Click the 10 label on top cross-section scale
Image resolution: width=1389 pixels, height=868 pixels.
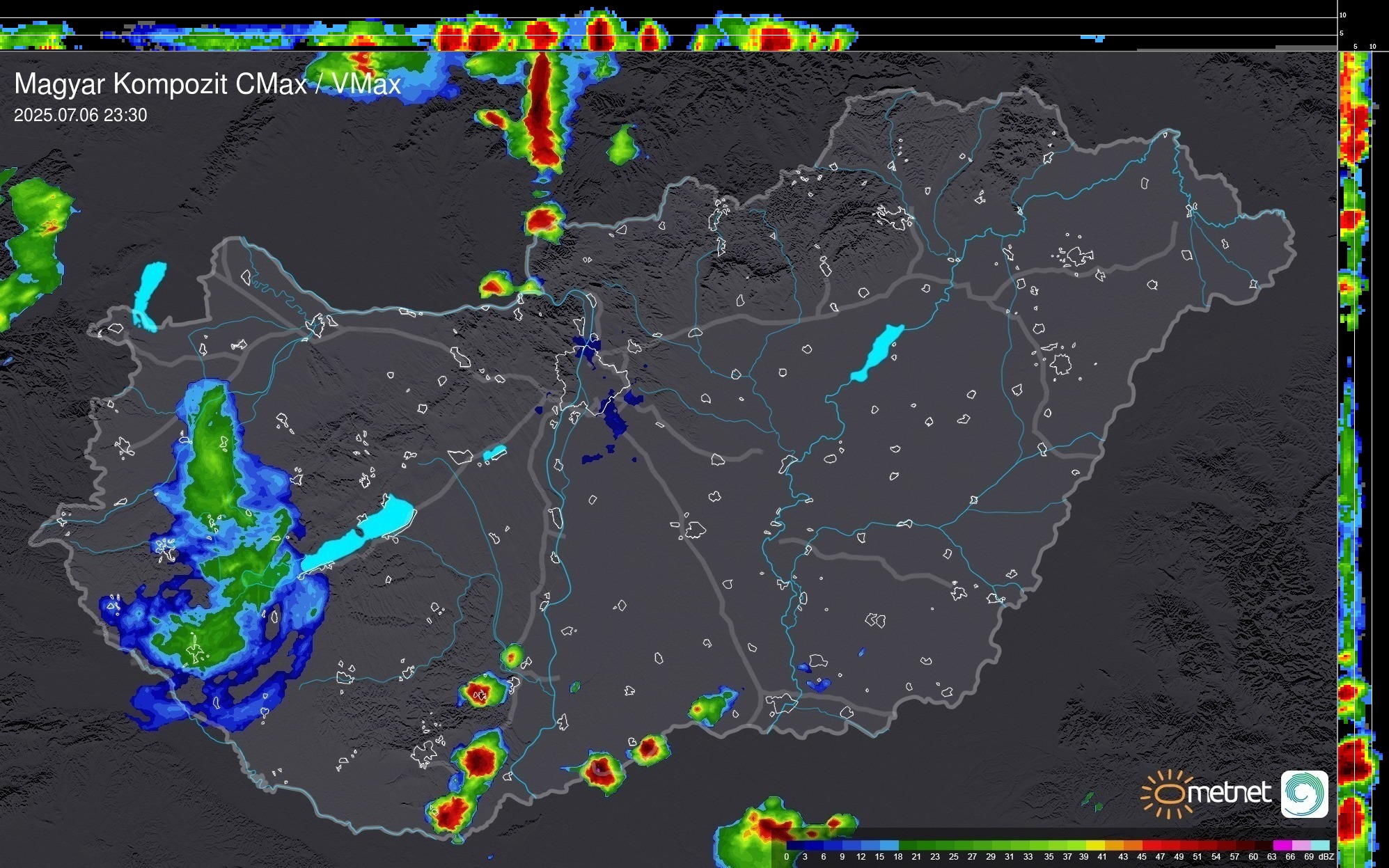point(1343,15)
